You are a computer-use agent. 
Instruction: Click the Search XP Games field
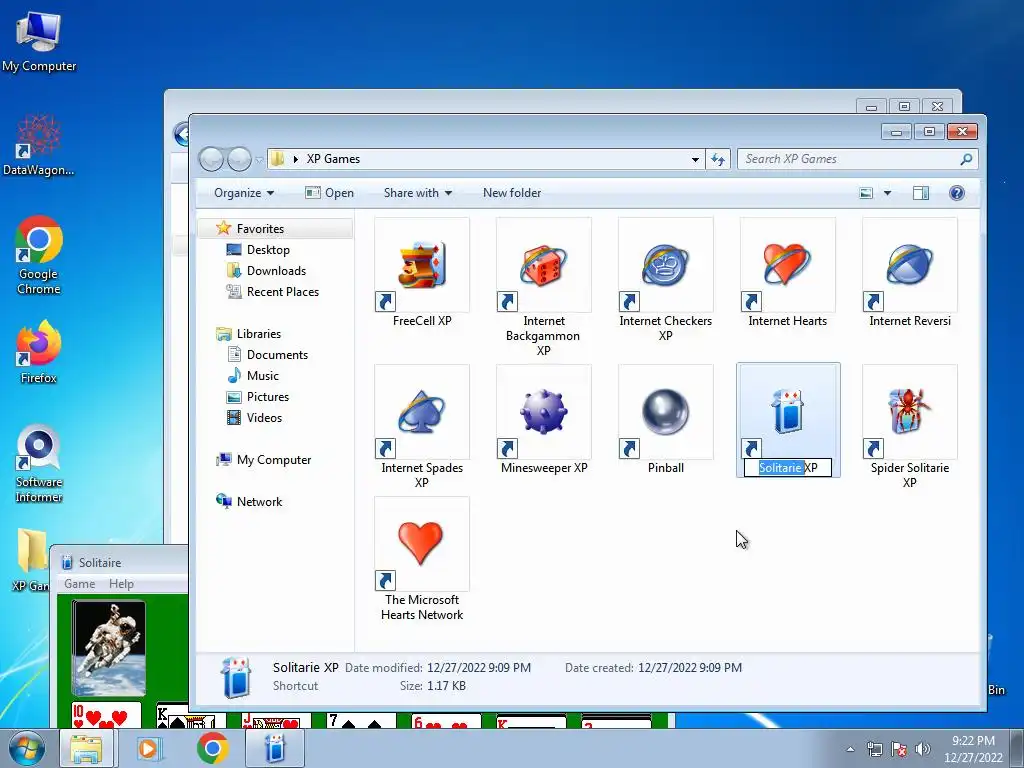pyautogui.click(x=857, y=159)
